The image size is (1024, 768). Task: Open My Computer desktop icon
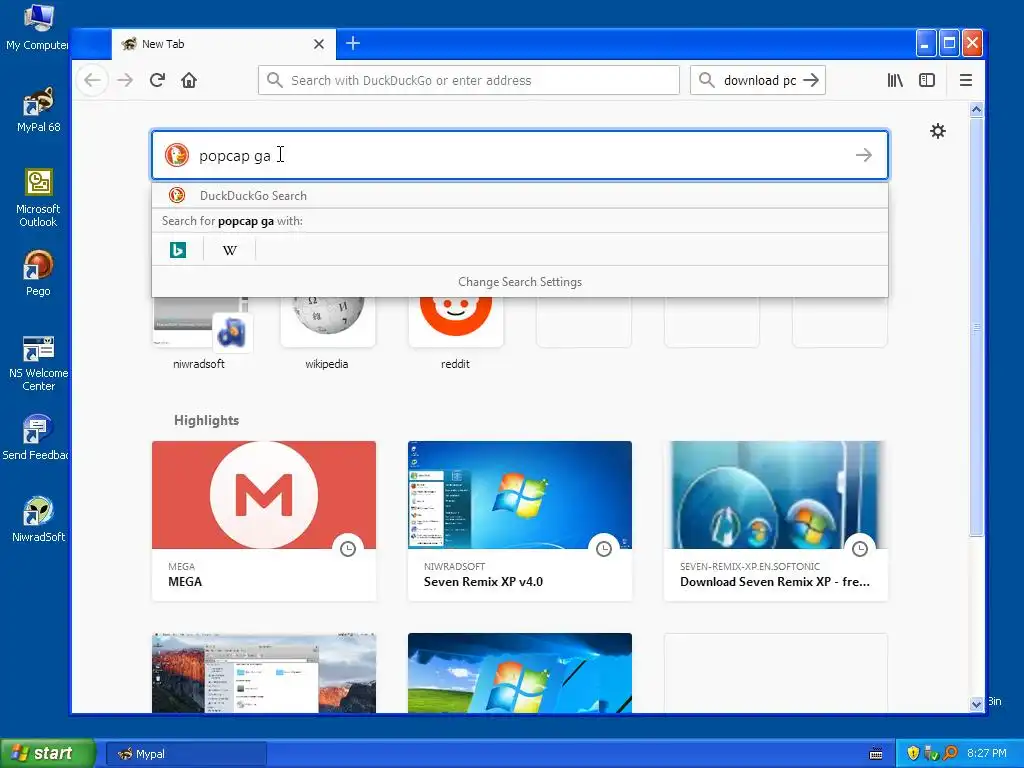pos(37,27)
